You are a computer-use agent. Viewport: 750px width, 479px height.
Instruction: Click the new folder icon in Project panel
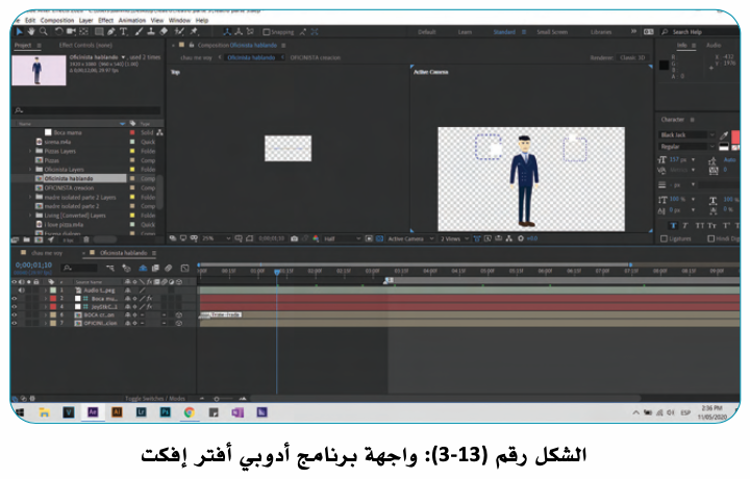pyautogui.click(x=27, y=239)
